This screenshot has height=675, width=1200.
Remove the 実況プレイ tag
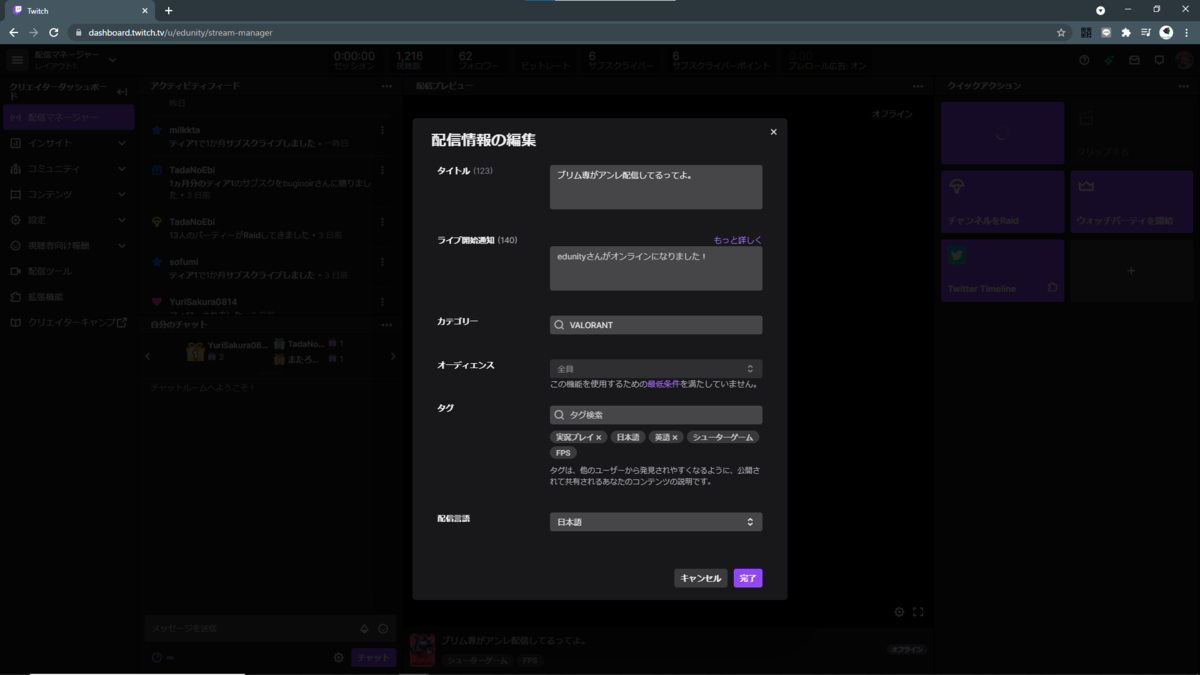point(599,437)
